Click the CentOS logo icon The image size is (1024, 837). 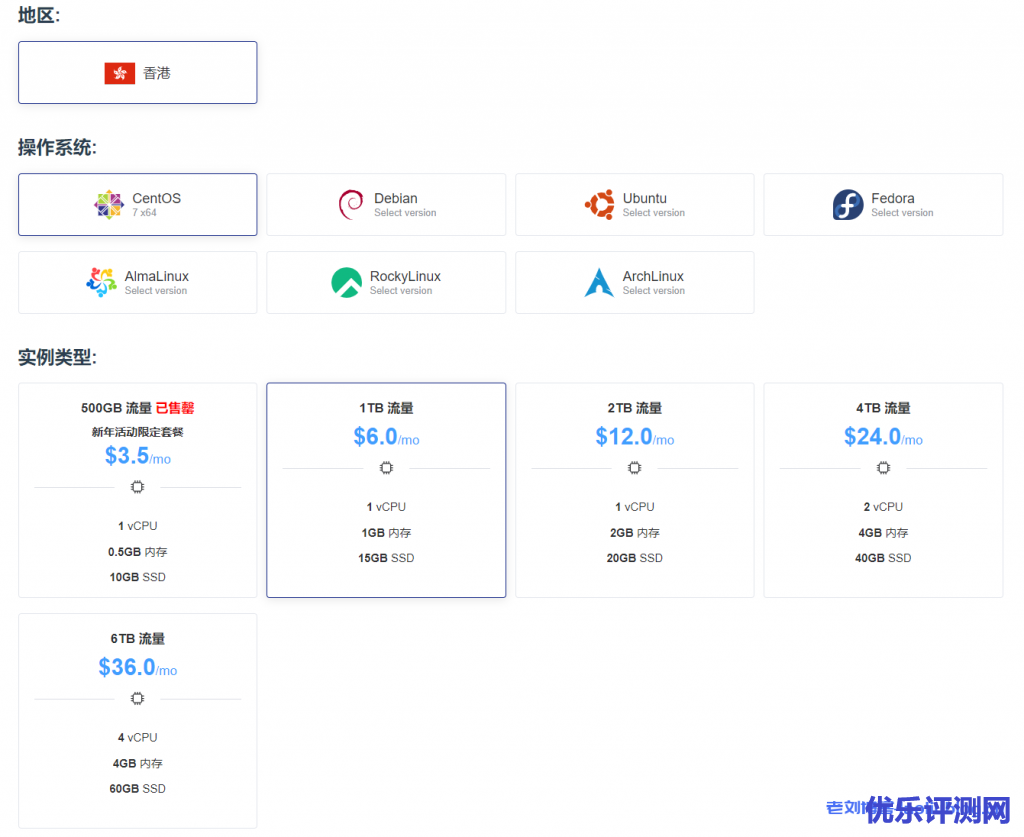(109, 205)
